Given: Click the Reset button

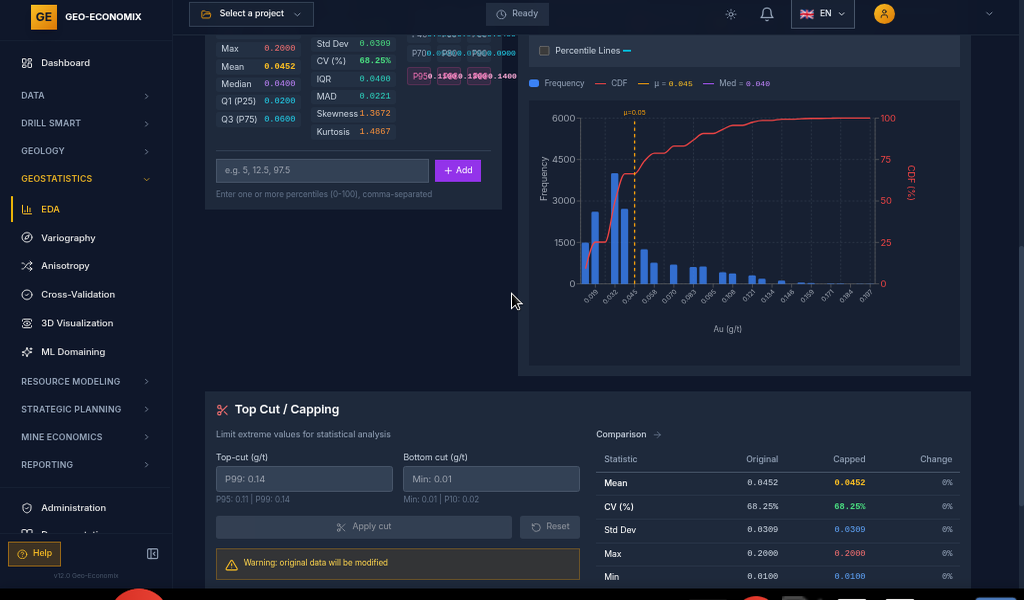Looking at the screenshot, I should [550, 527].
